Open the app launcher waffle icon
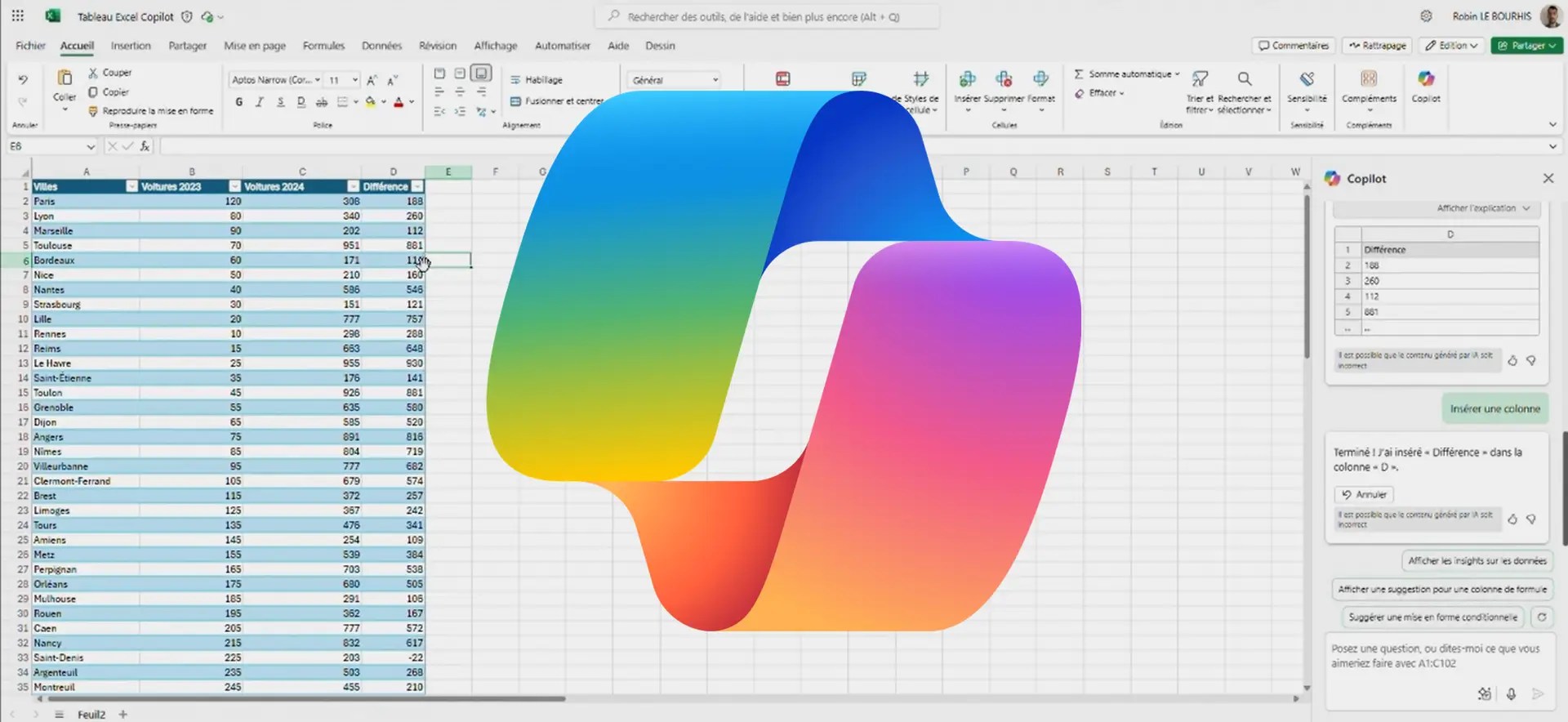The image size is (1568, 722). click(x=17, y=16)
